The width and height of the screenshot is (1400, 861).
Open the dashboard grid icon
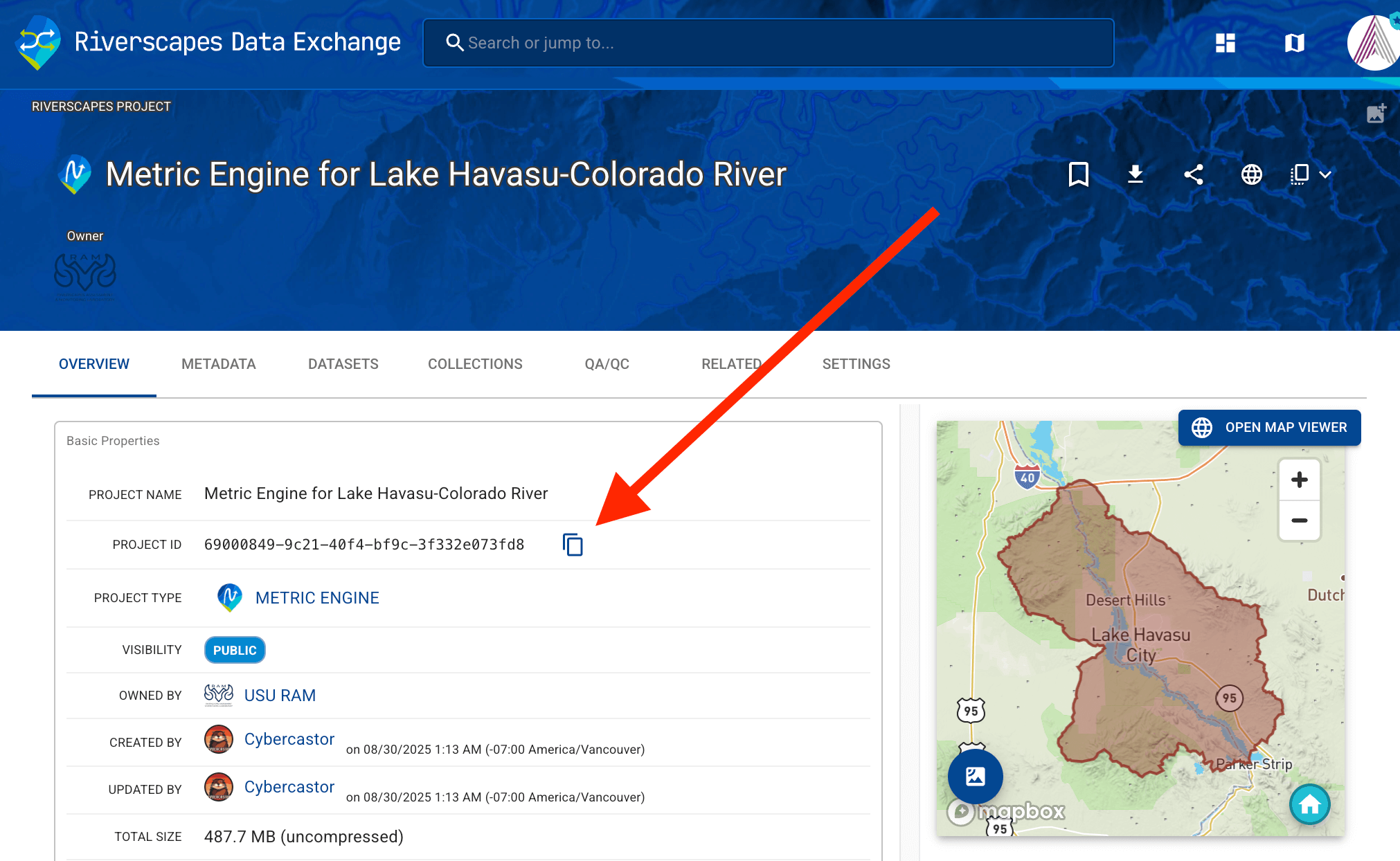pos(1225,43)
